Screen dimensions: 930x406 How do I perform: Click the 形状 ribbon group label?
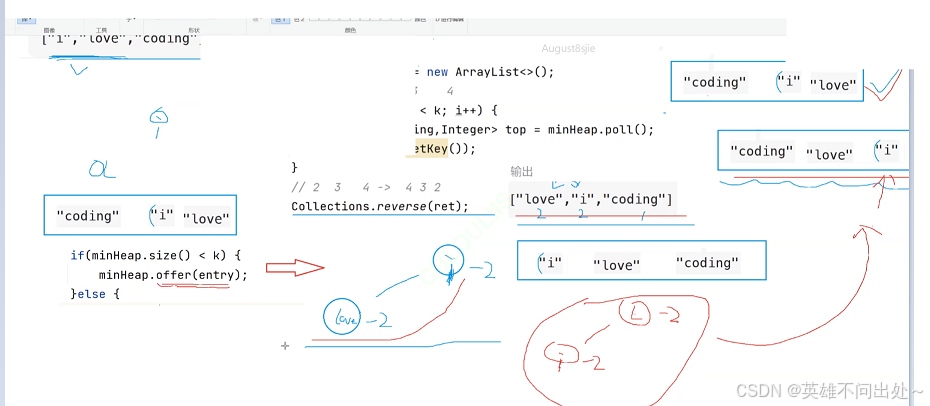(194, 30)
